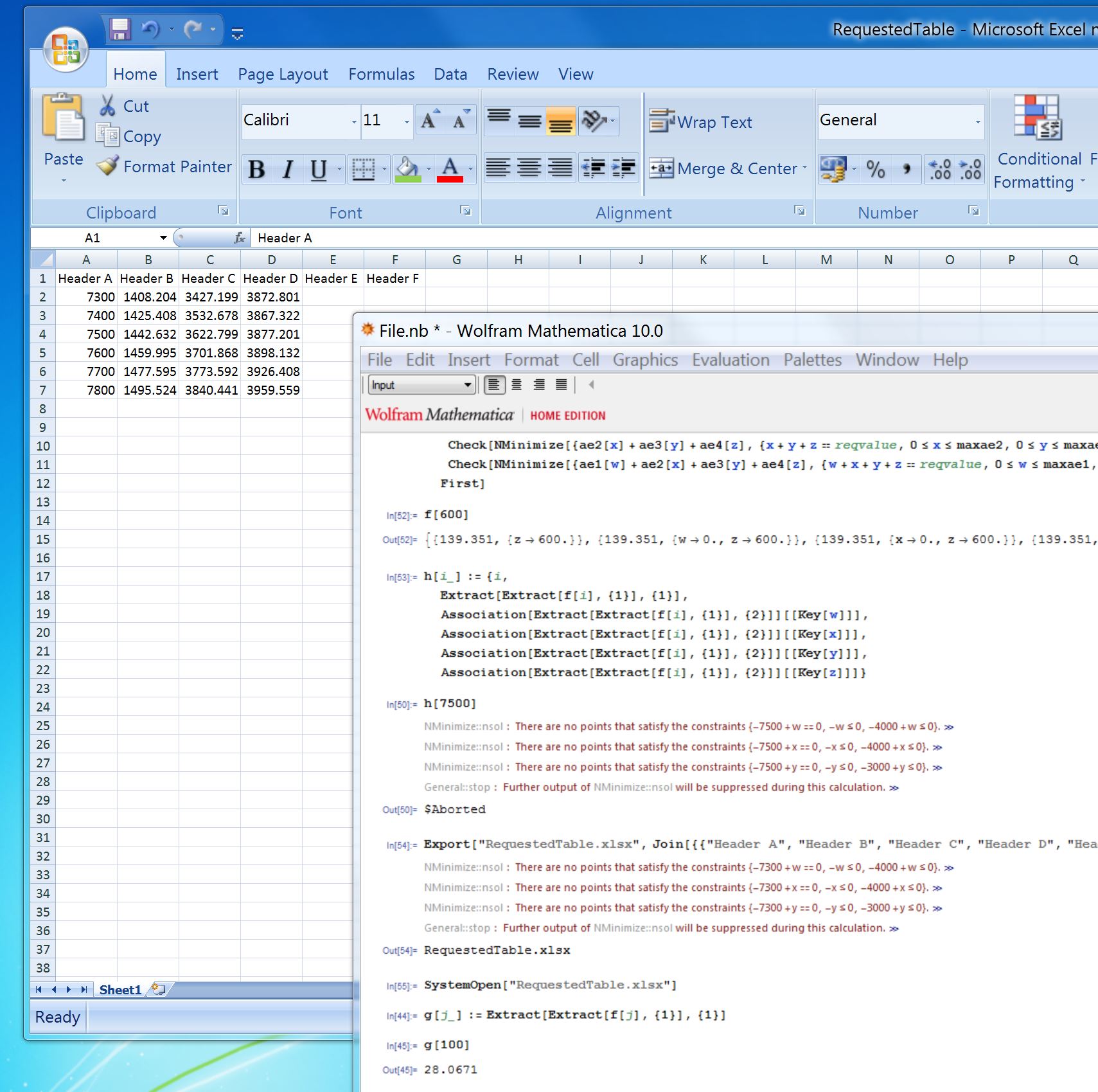Viewport: 1098px width, 1092px height.
Task: Open Number dialog launcher
Action: (973, 210)
